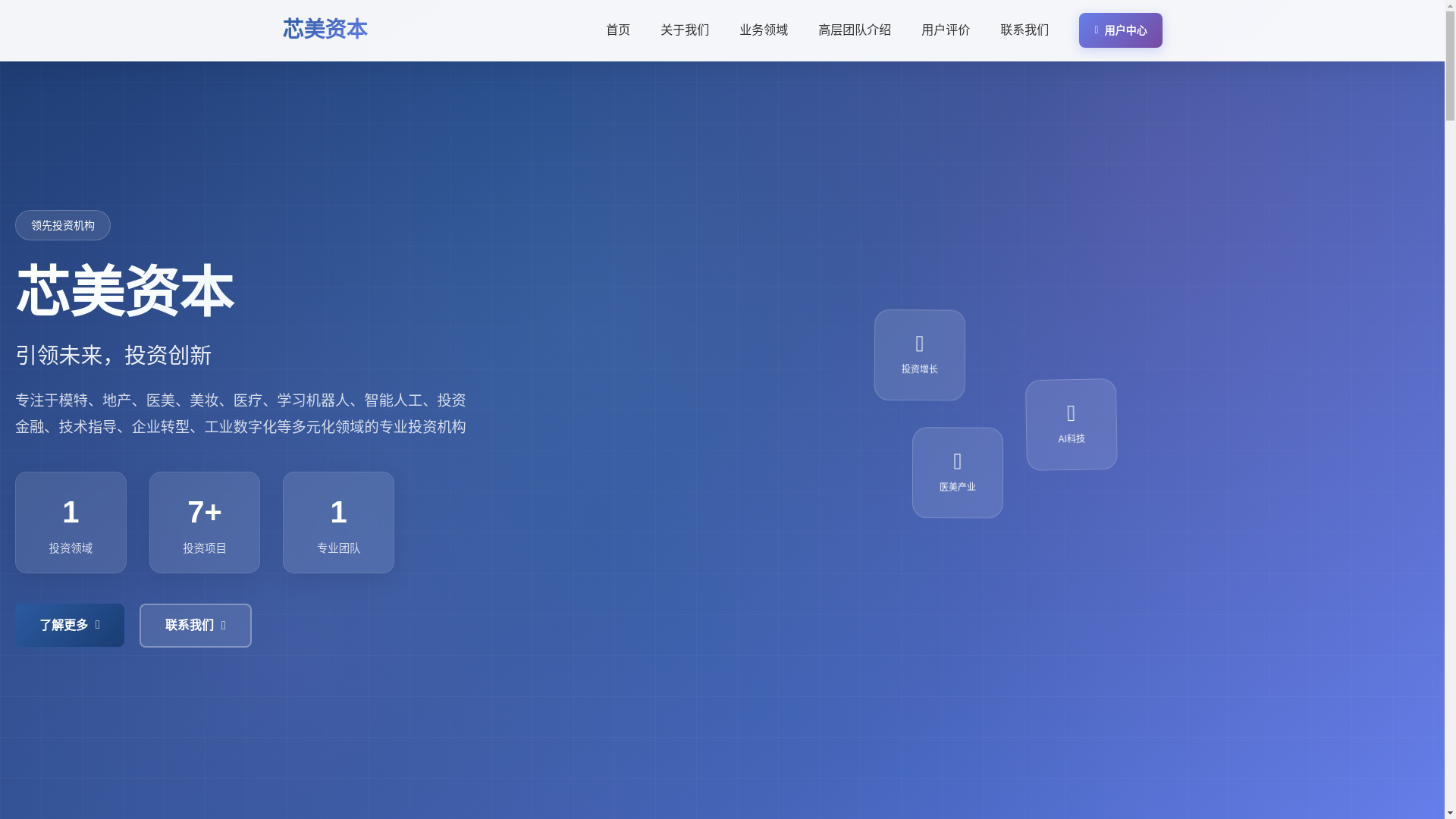Image resolution: width=1456 pixels, height=819 pixels.
Task: Click the AI科技 card label
Action: (x=1072, y=439)
